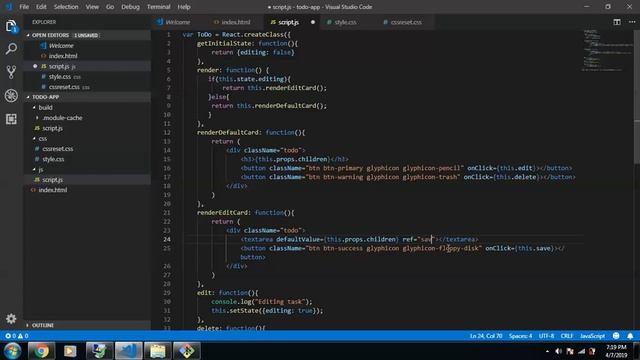
Task: Open the Debug menu
Action: [x=130, y=7]
